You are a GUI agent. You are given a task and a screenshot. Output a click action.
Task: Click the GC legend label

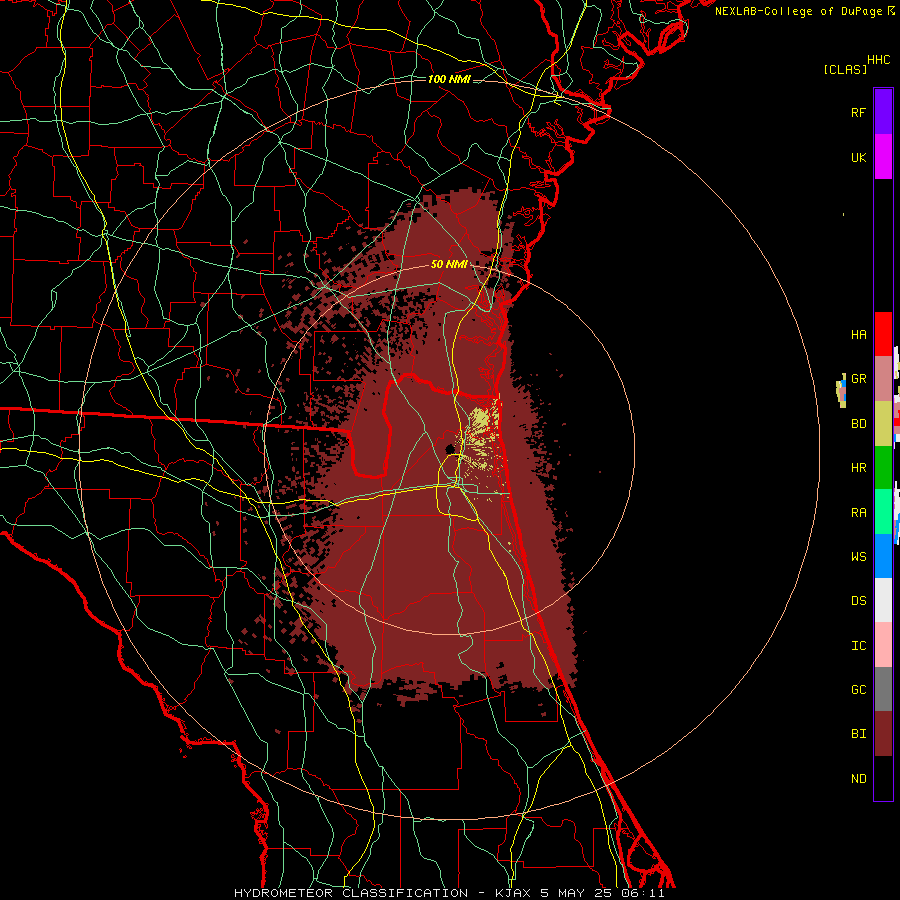click(x=858, y=690)
